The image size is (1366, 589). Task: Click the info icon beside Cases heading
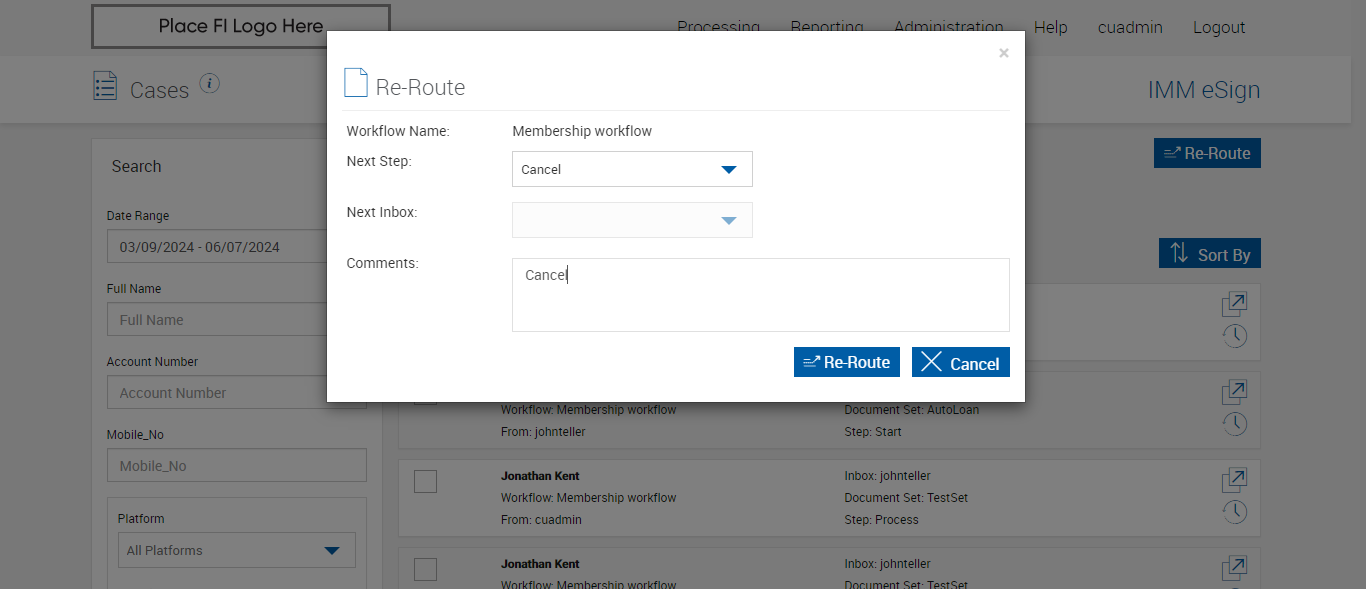pyautogui.click(x=209, y=84)
